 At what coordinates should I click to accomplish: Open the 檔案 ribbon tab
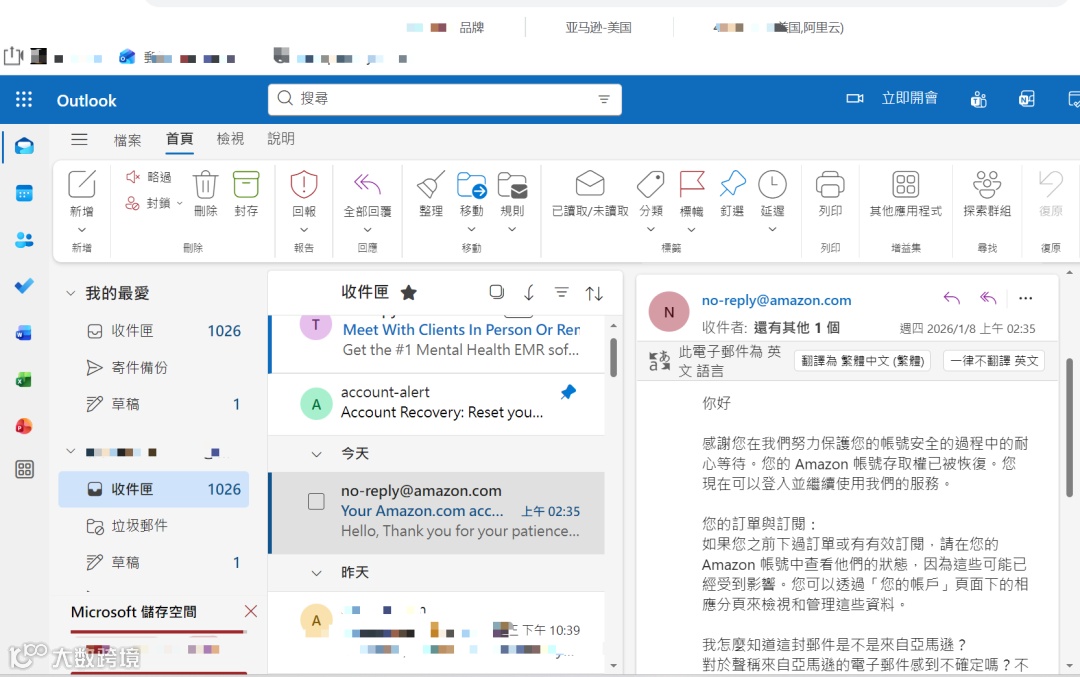tap(127, 140)
